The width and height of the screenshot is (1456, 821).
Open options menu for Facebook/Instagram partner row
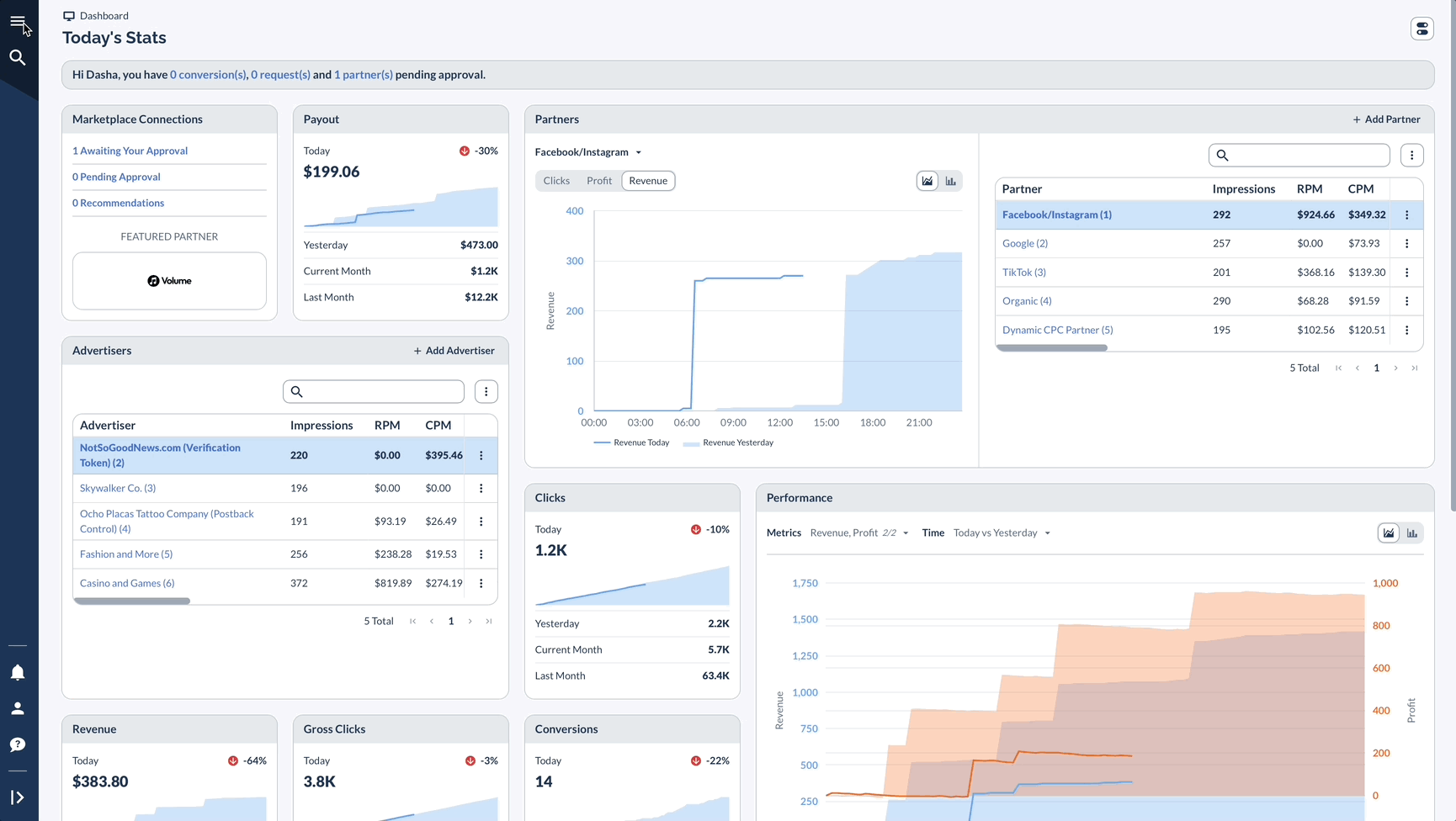[1406, 215]
